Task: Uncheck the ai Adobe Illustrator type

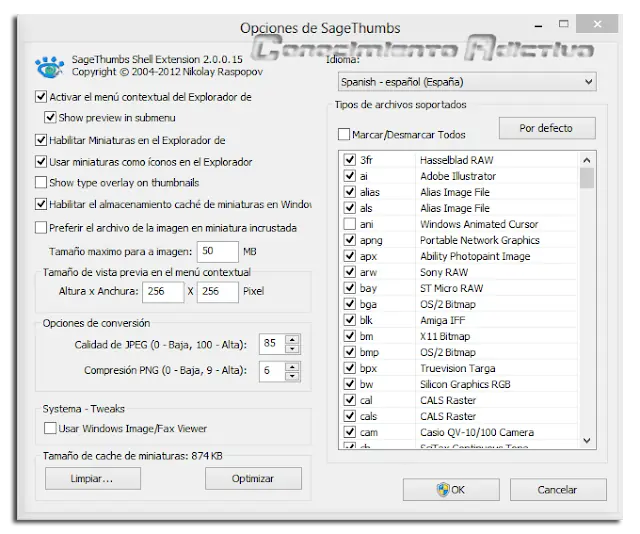Action: click(x=349, y=176)
